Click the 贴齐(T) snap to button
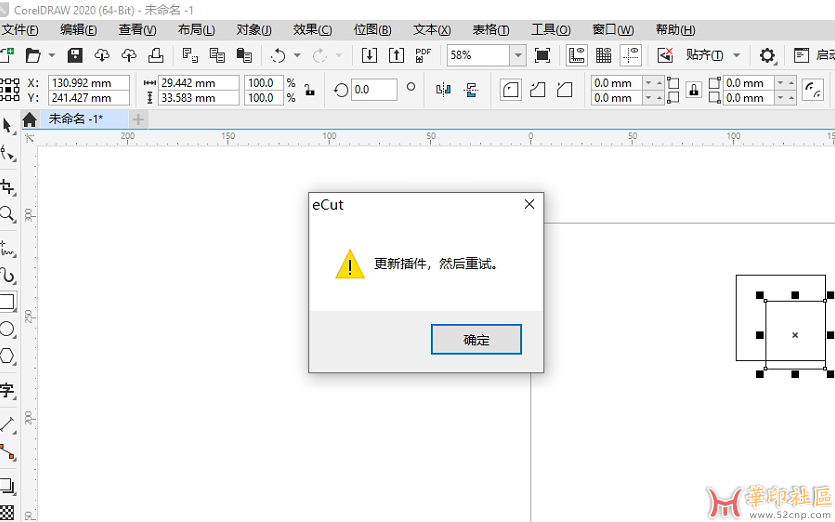 704,55
